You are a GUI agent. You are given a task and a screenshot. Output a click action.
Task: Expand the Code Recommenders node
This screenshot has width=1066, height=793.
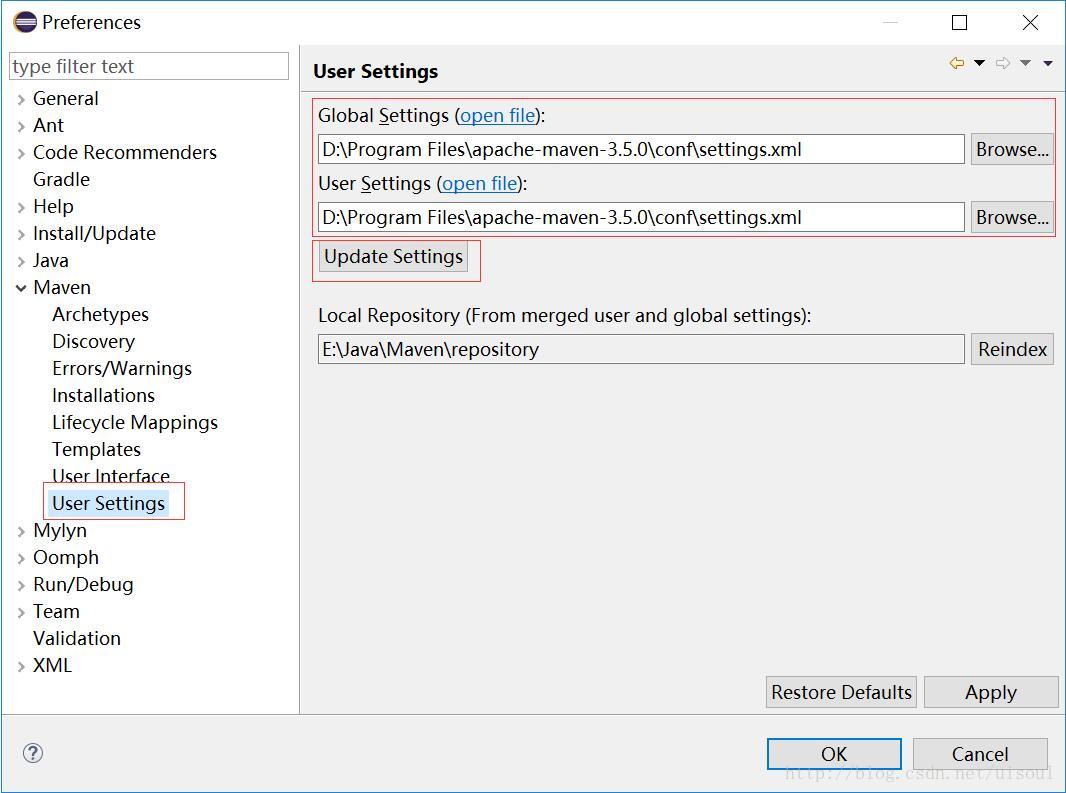(21, 154)
